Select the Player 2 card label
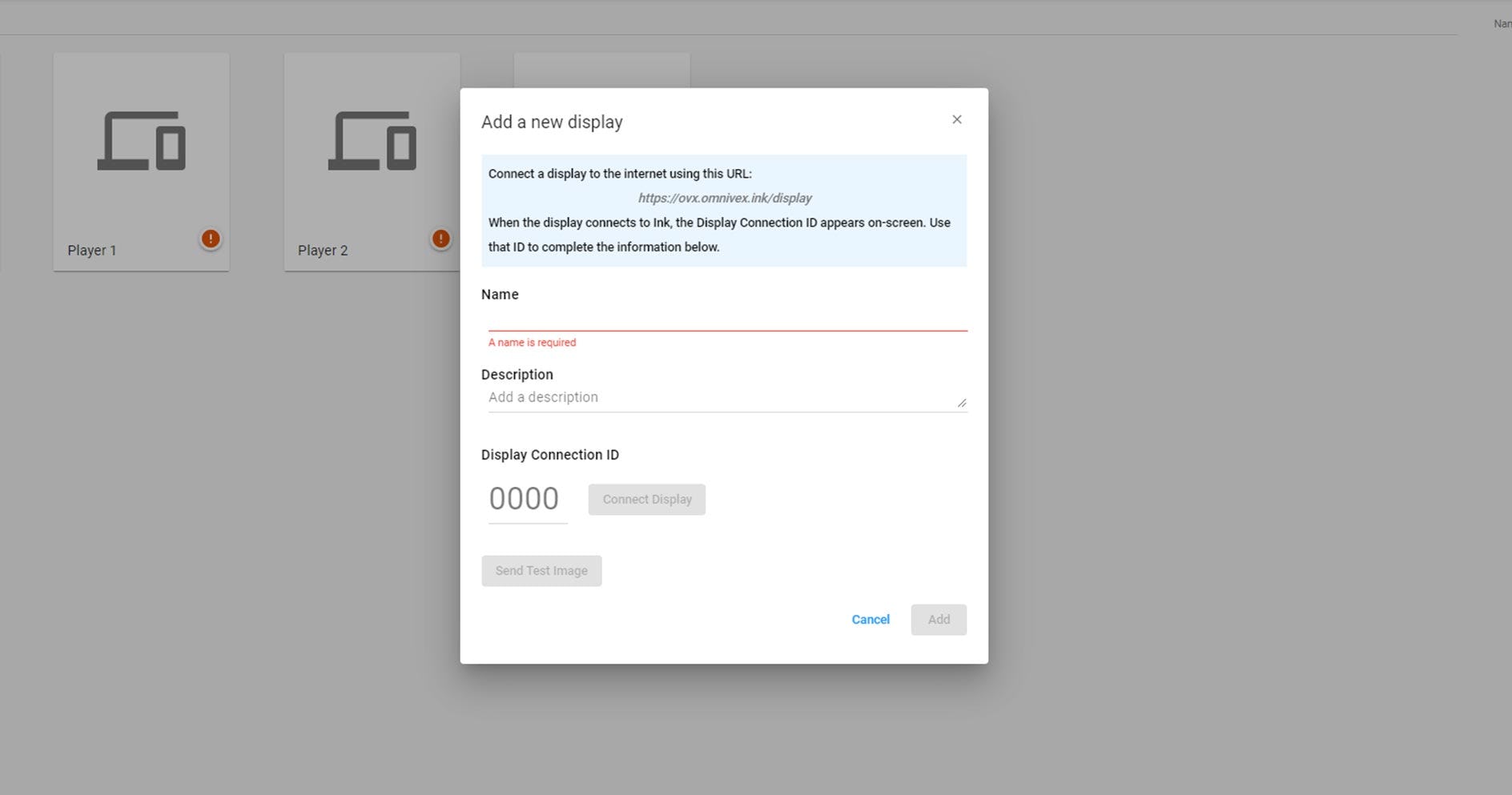The width and height of the screenshot is (1512, 795). coord(323,251)
